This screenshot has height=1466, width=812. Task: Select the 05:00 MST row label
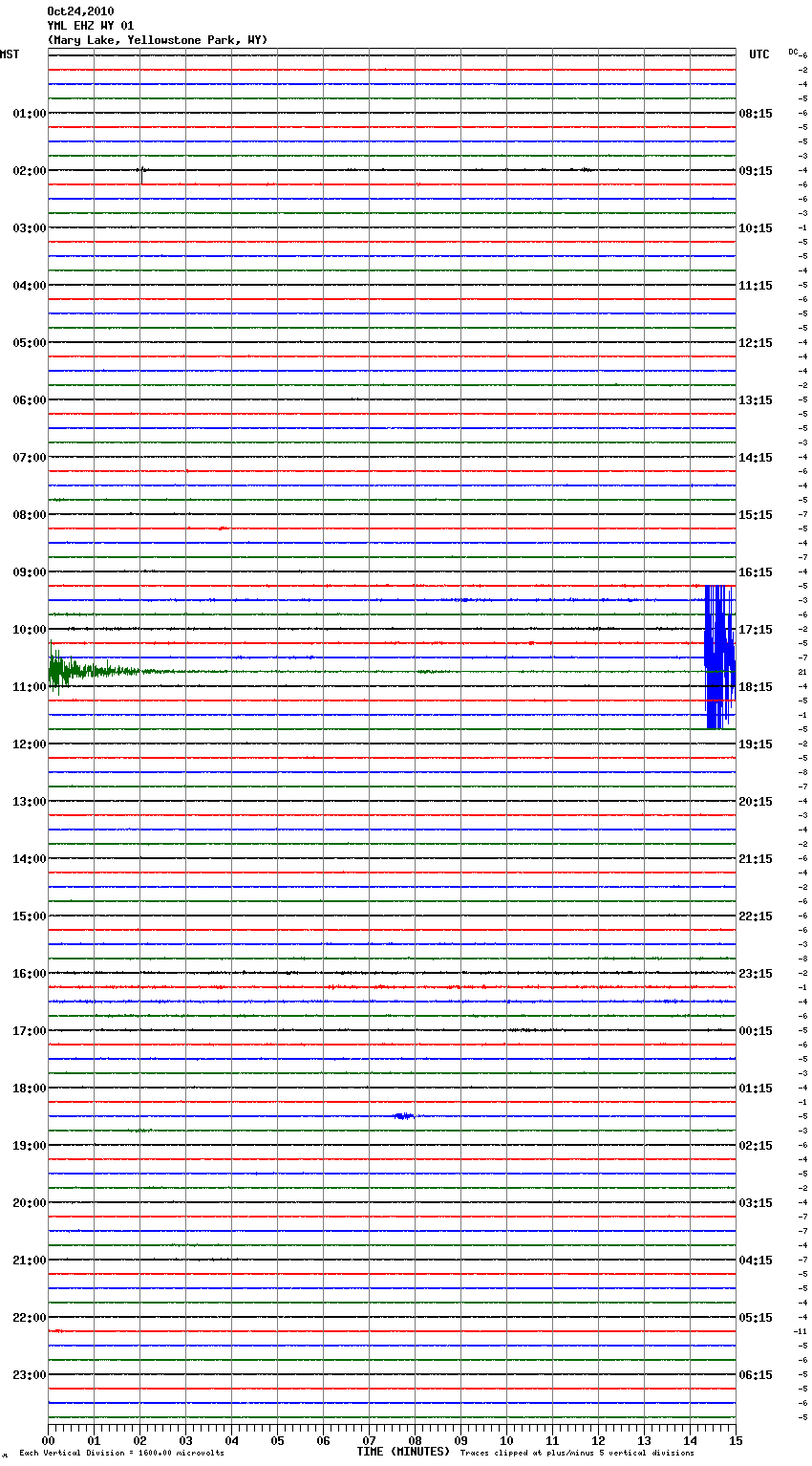30,343
